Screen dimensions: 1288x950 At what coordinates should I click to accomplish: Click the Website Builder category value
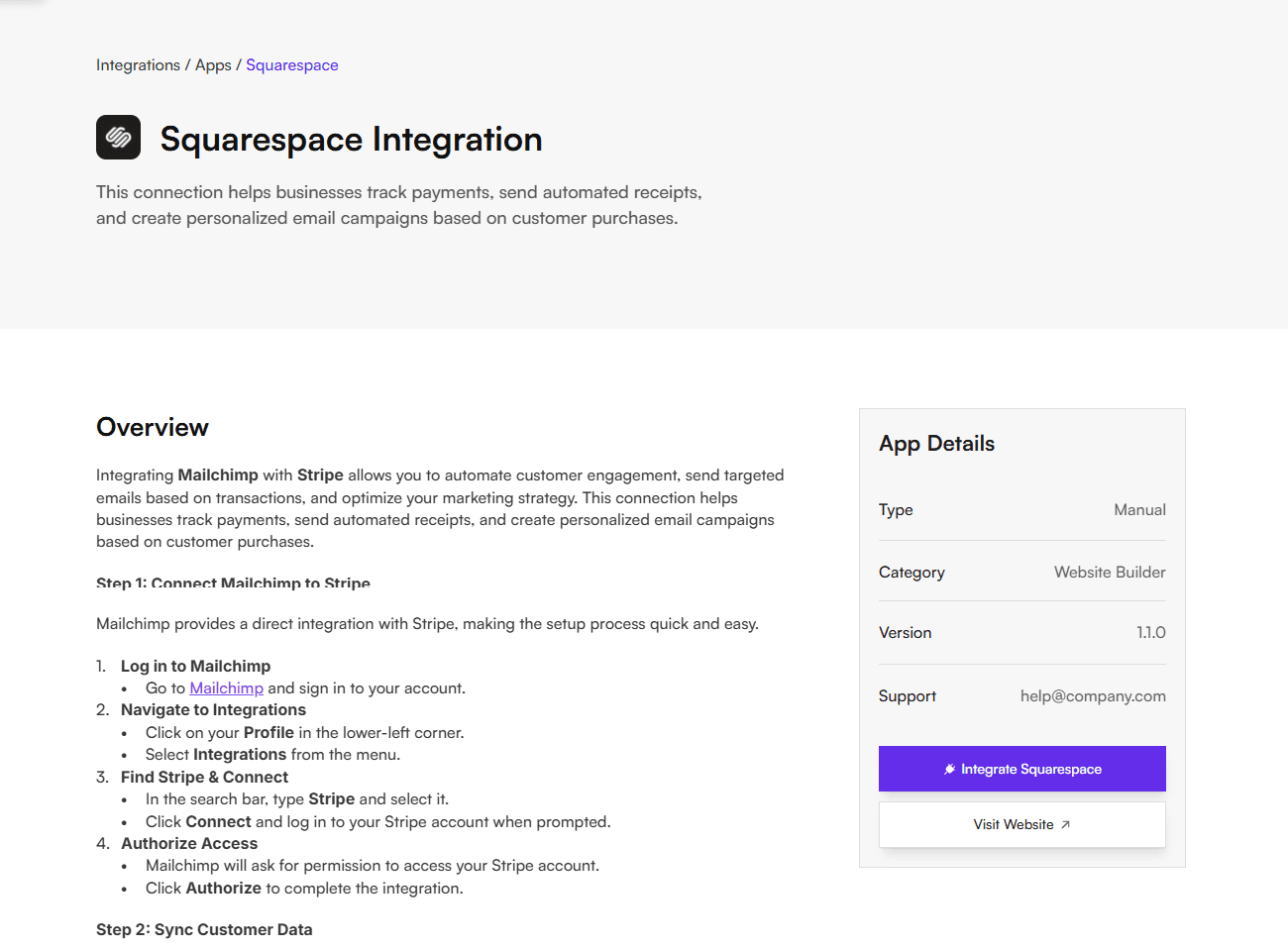tap(1110, 573)
